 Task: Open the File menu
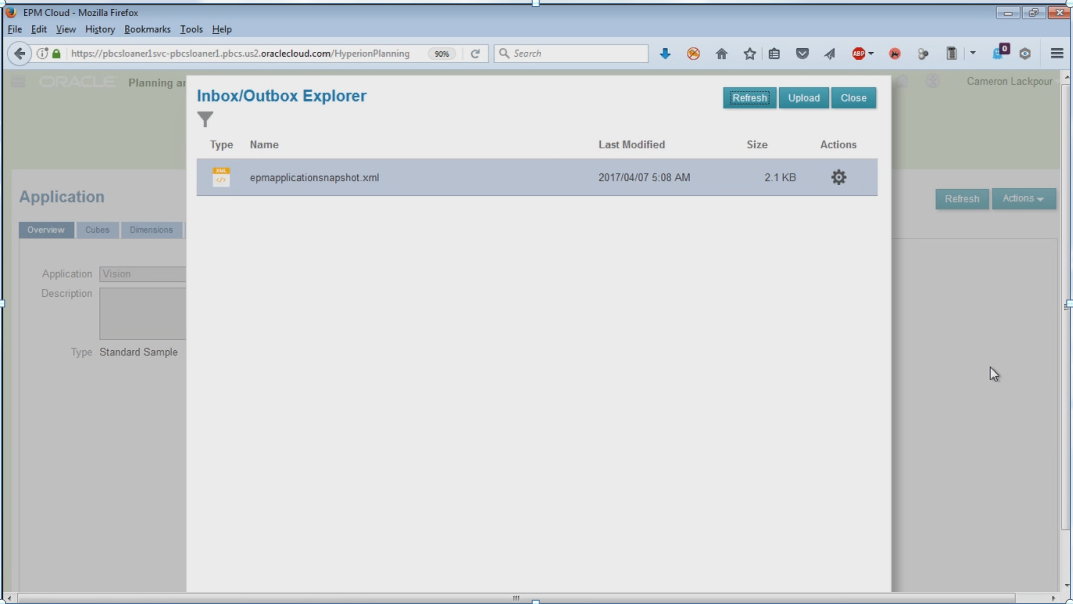[x=14, y=29]
